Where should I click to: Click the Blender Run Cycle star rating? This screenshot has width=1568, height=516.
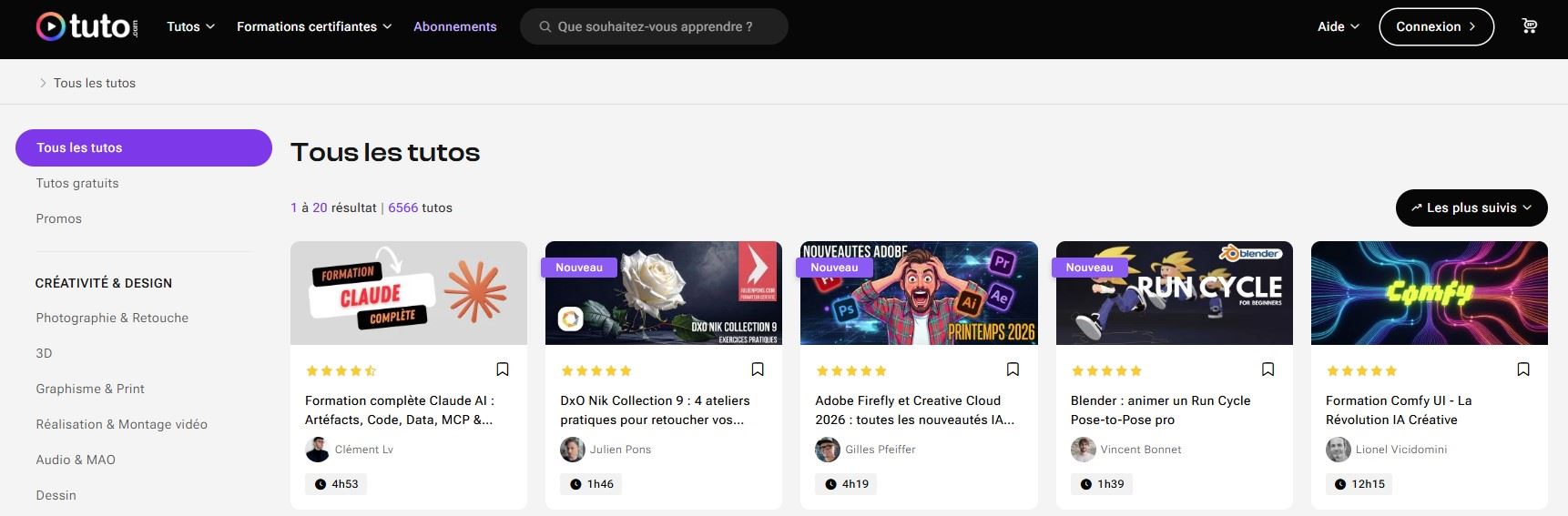(x=1106, y=370)
